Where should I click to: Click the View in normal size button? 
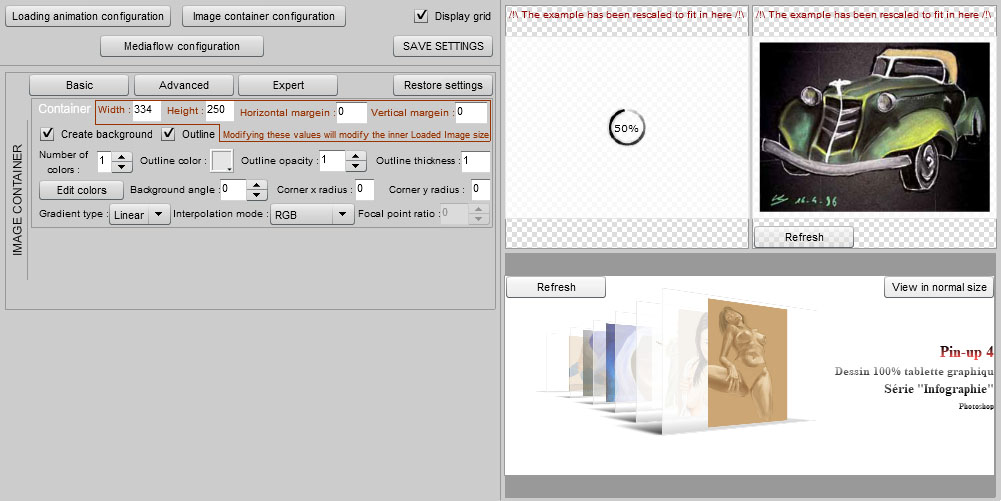pyautogui.click(x=939, y=287)
